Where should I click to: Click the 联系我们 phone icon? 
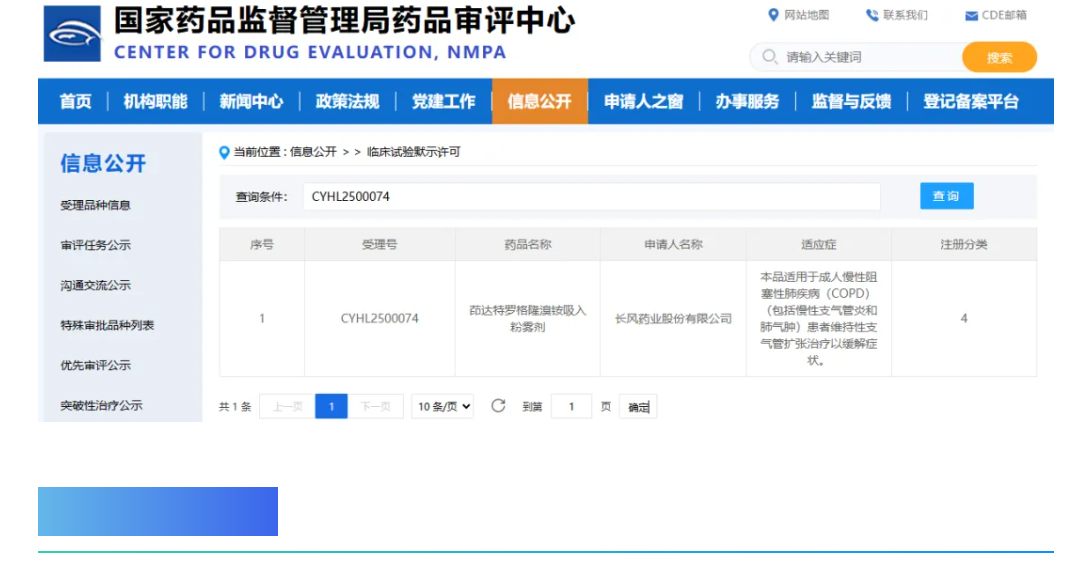pyautogui.click(x=871, y=15)
